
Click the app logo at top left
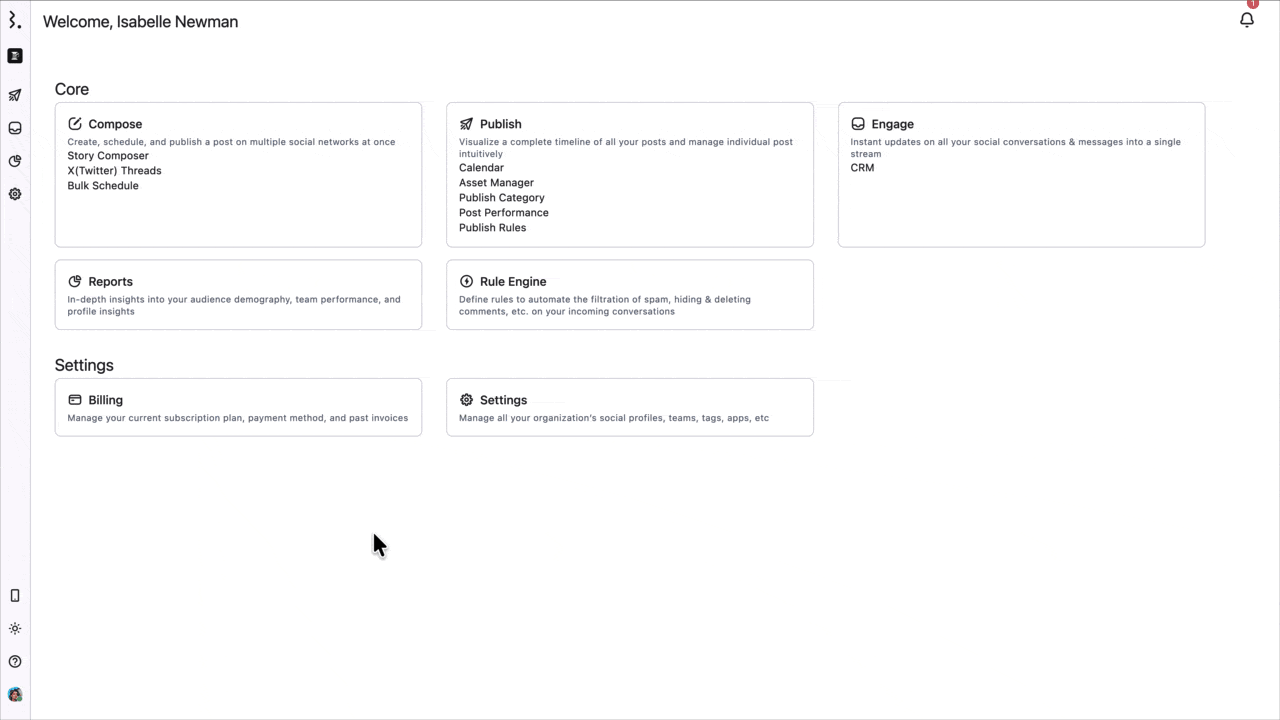click(14, 21)
